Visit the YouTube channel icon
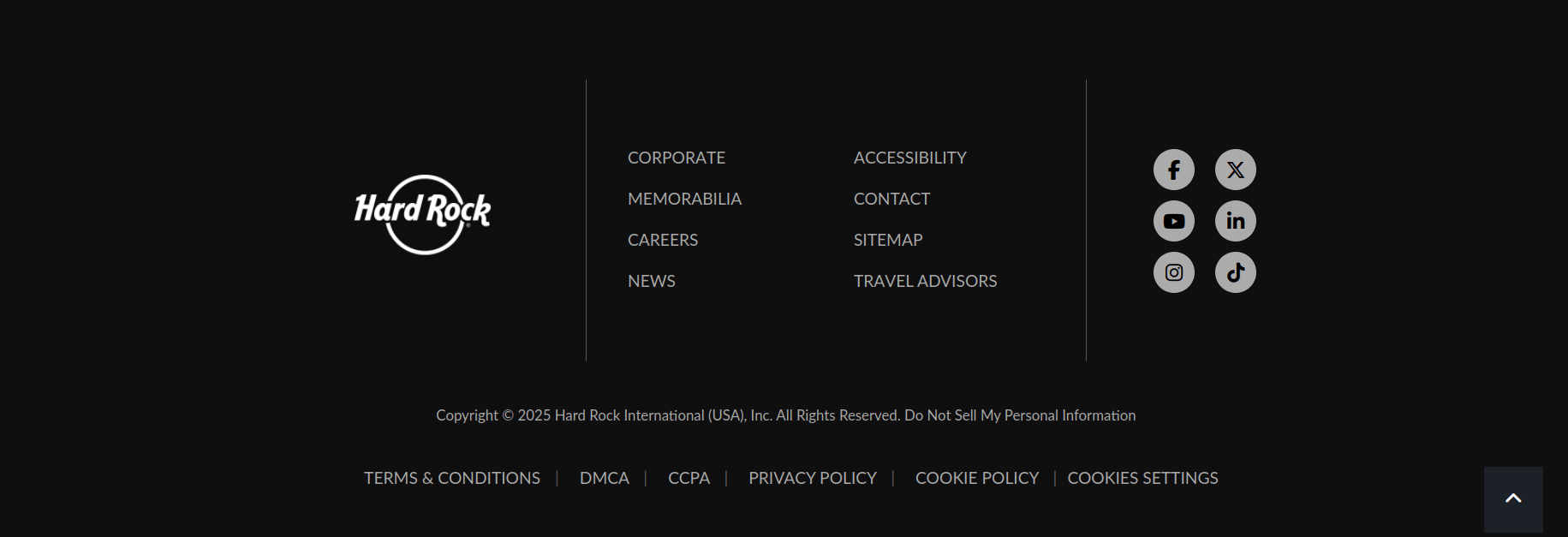 click(1173, 221)
